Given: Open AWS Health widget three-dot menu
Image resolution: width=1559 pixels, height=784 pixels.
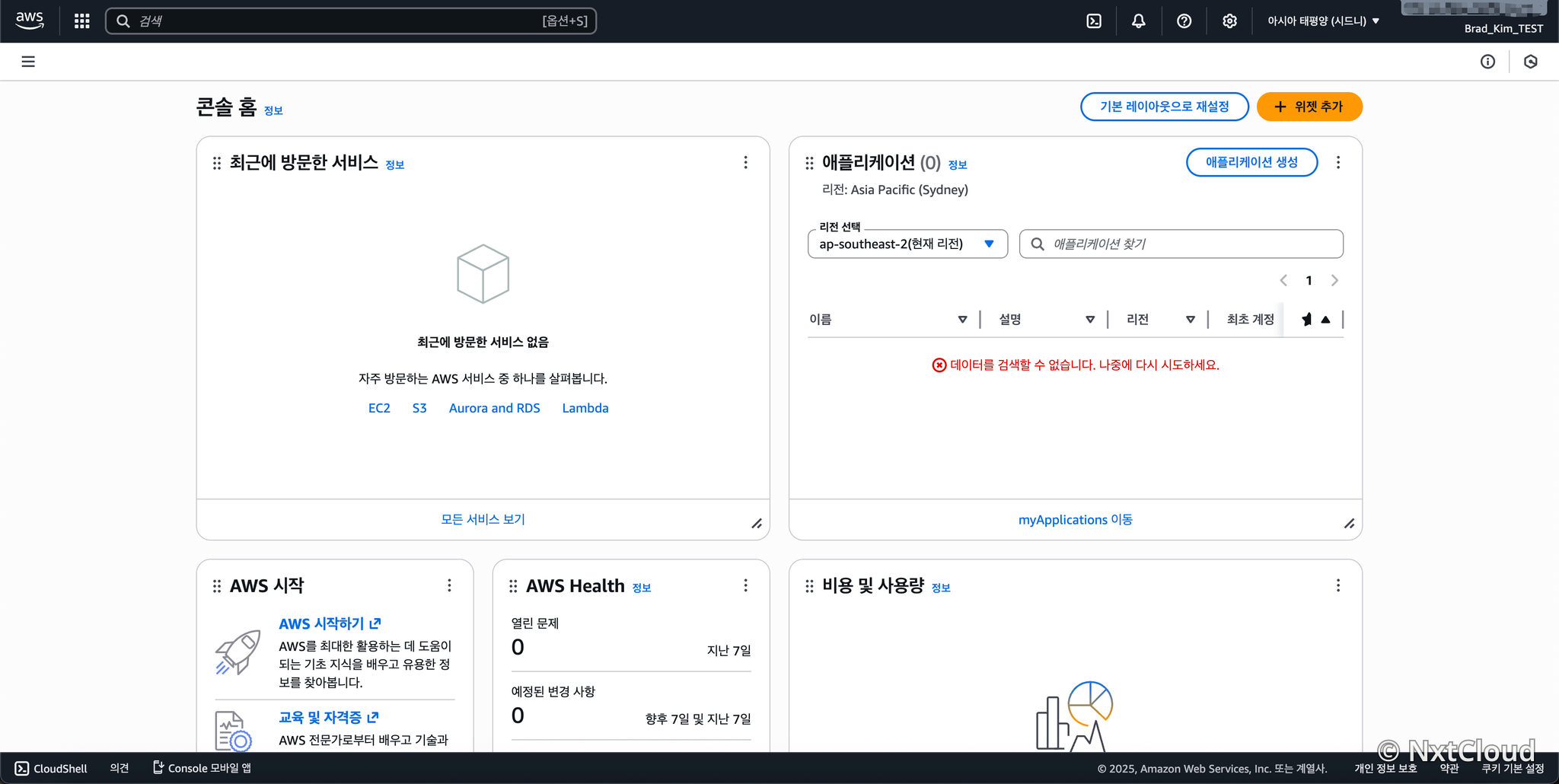Looking at the screenshot, I should tap(746, 585).
